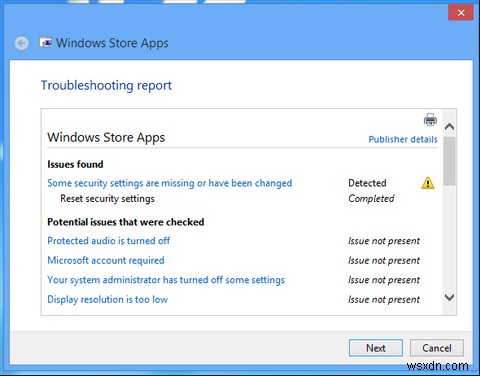Print the troubleshooting report via printer icon
This screenshot has height=376, width=480.
click(x=430, y=120)
